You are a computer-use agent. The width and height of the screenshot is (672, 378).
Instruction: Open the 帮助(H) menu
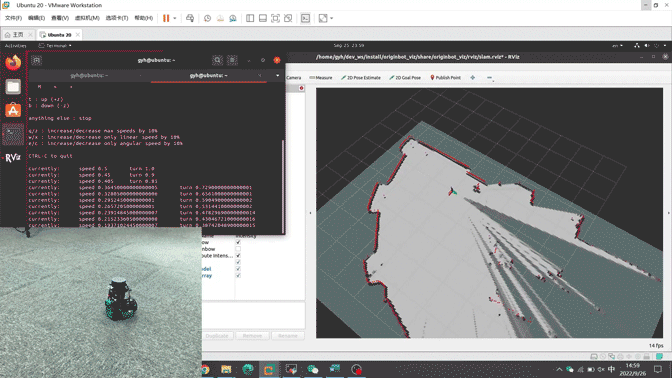(x=144, y=18)
